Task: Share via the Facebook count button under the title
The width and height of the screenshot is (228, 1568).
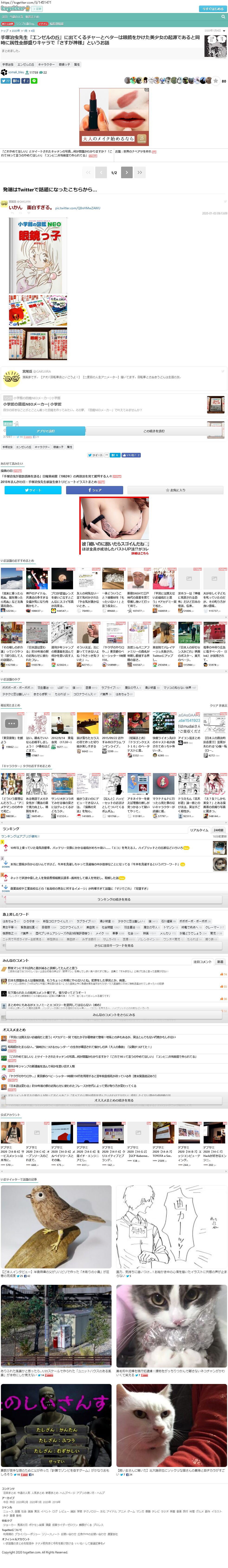Action: click(26, 80)
